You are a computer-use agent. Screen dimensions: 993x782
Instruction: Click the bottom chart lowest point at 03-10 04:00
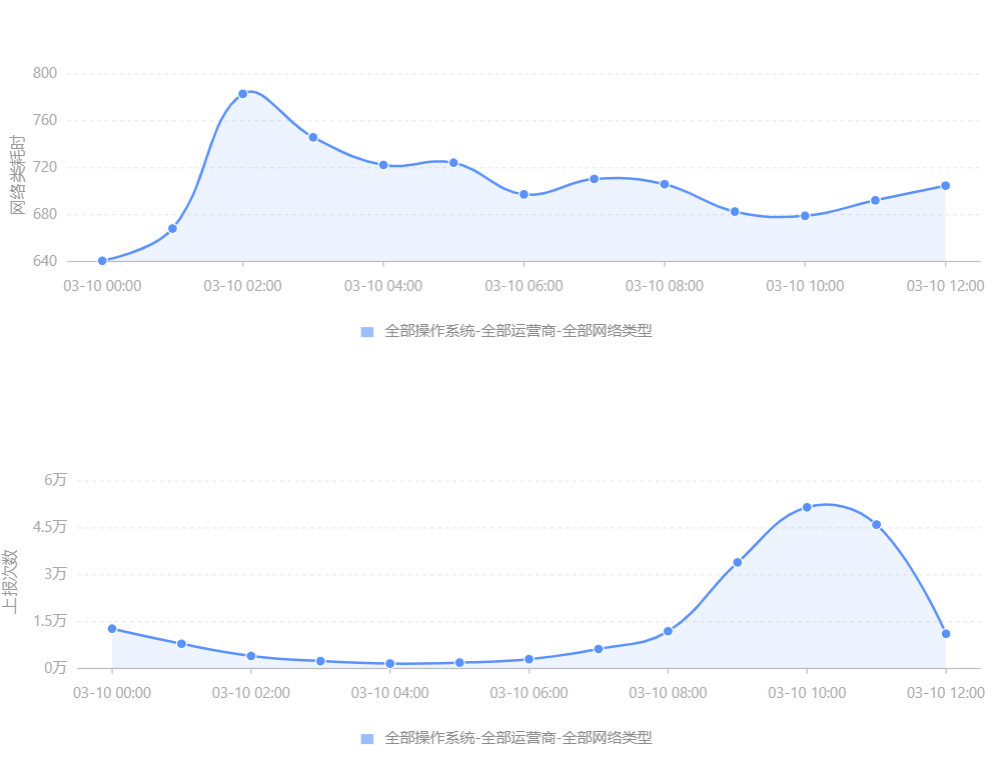pyautogui.click(x=390, y=664)
